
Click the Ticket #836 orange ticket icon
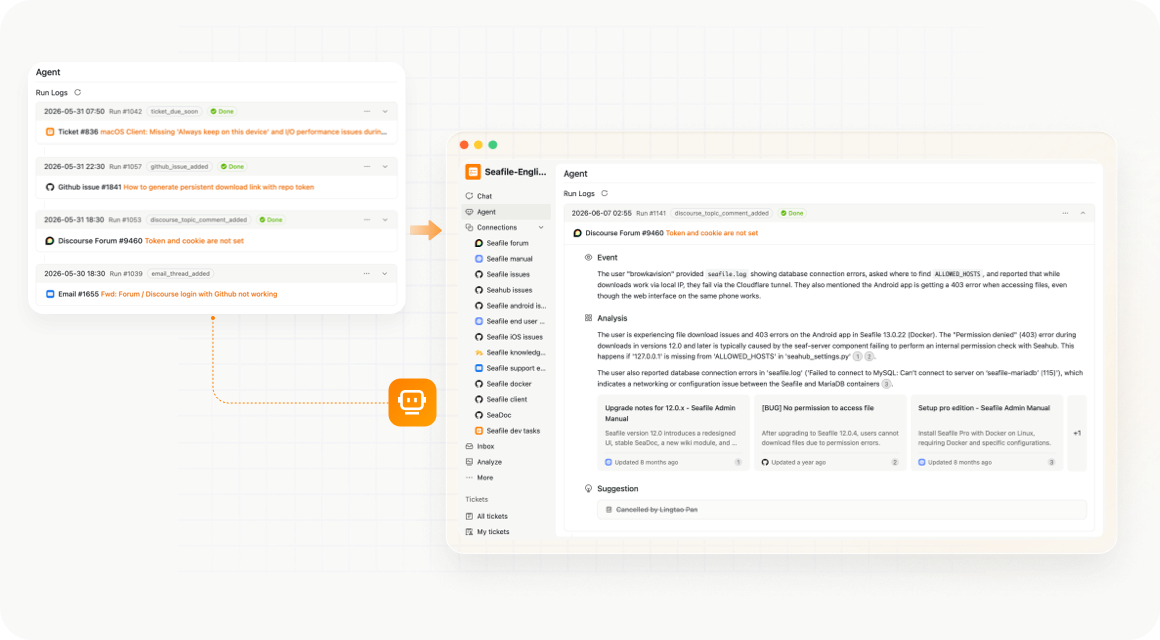click(50, 132)
